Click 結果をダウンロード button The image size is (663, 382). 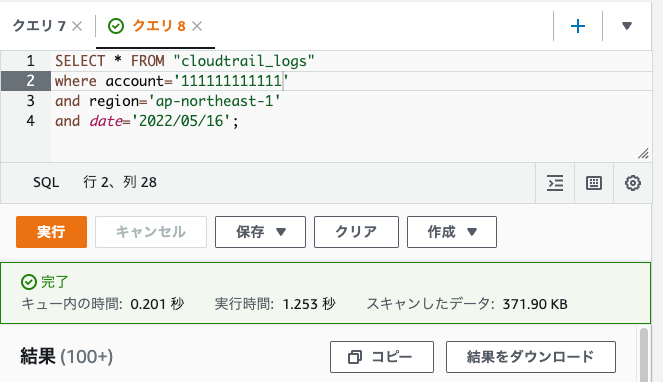coord(531,357)
